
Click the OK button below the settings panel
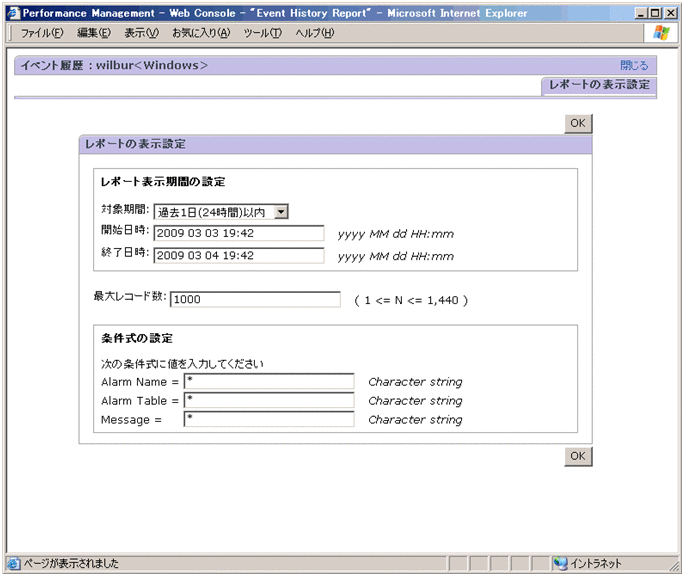578,456
